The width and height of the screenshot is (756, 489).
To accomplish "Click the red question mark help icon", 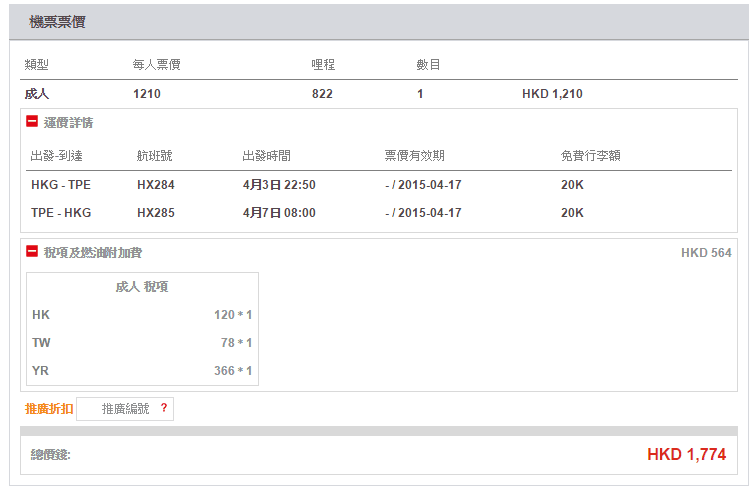I will tap(163, 408).
